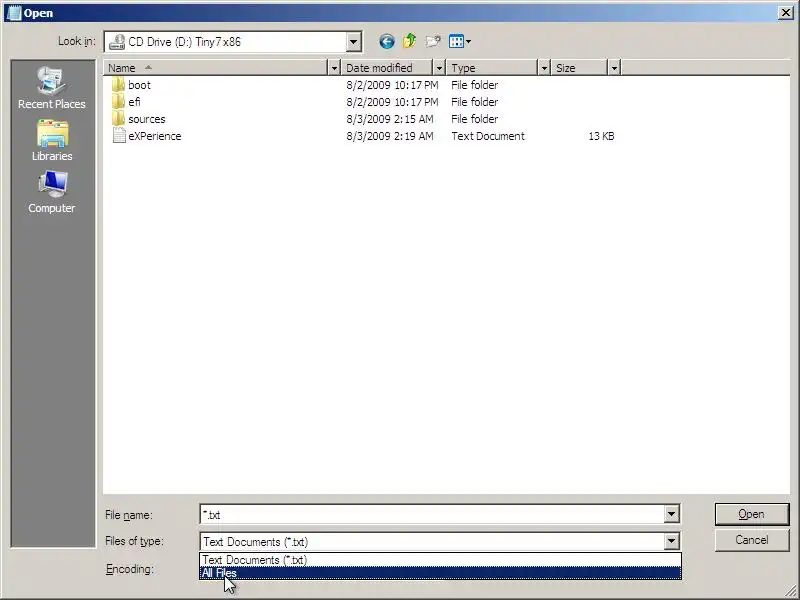Choose Text Documents (*.txt) from list
Screen dimensions: 800x600
click(x=440, y=560)
